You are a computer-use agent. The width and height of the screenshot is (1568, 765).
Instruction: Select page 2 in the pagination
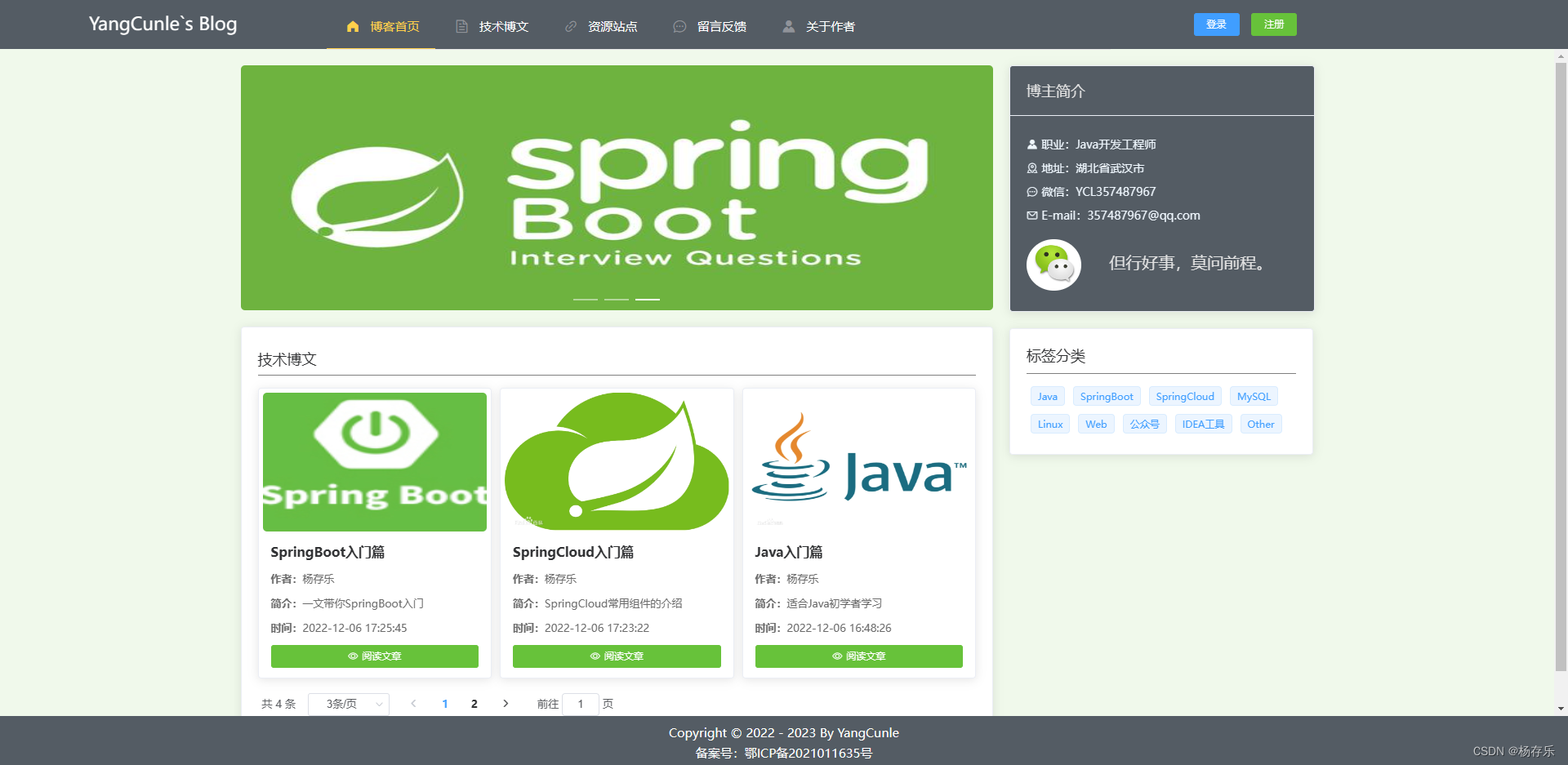point(474,704)
